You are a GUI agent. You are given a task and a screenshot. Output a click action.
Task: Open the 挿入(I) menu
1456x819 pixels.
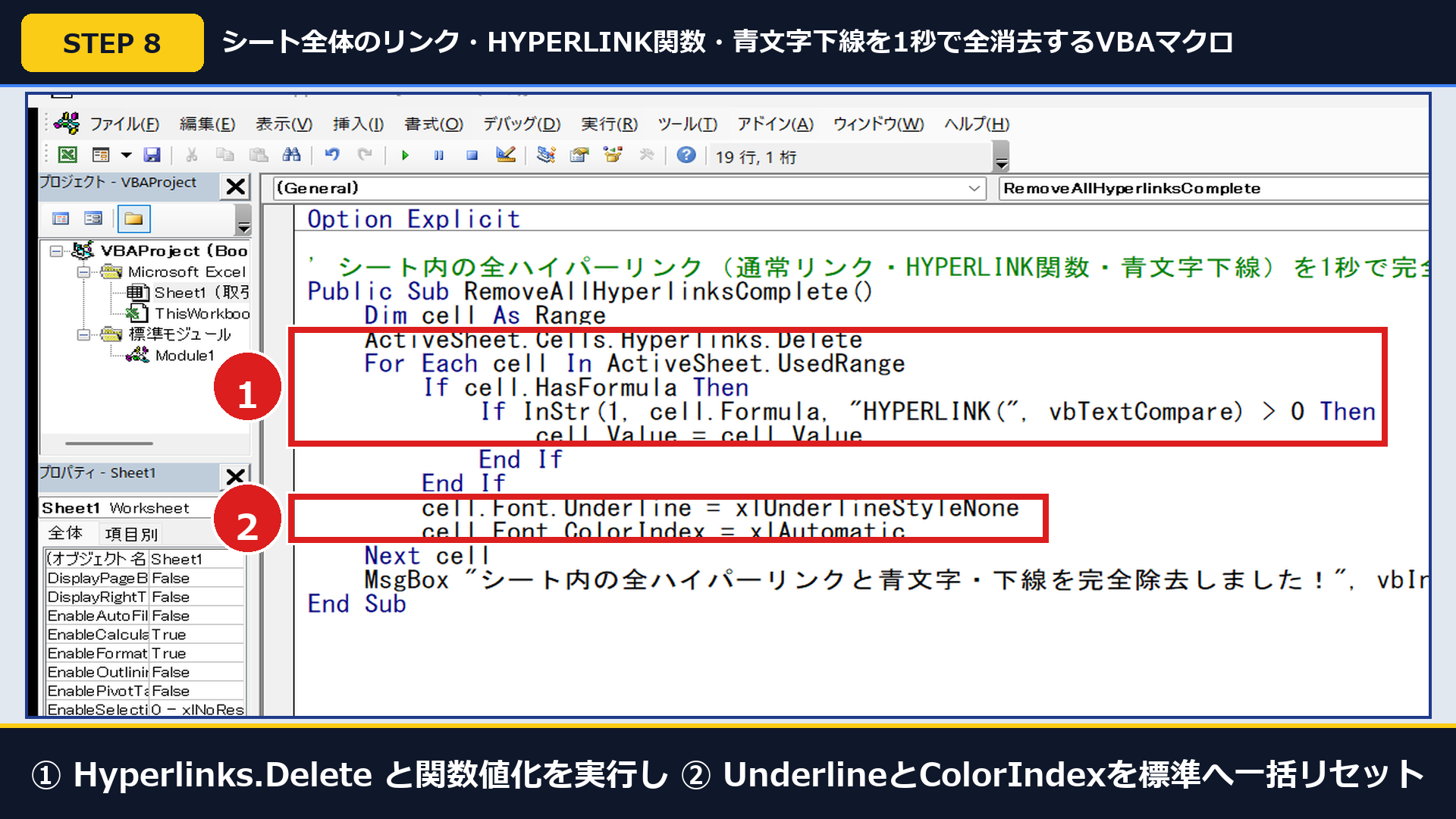coord(358,124)
